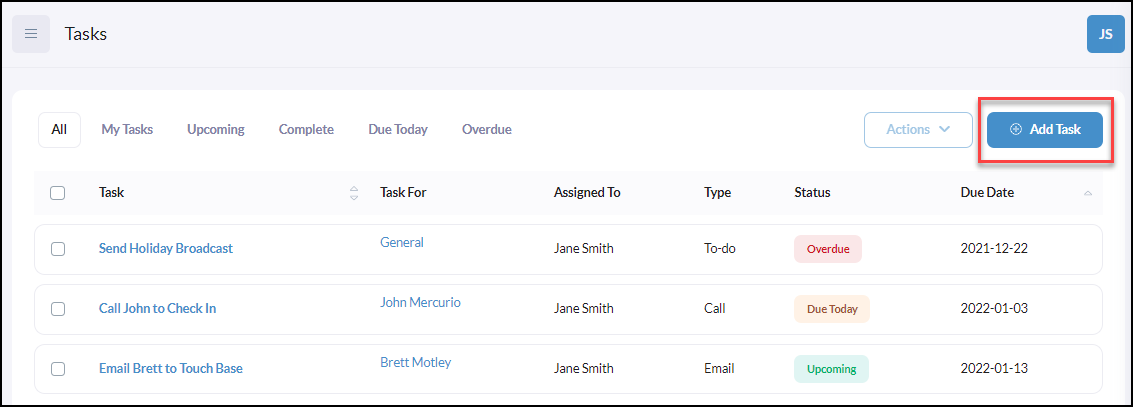Open Send Holiday Broadcast task link
Screen dimensions: 1133x407
(x=166, y=249)
